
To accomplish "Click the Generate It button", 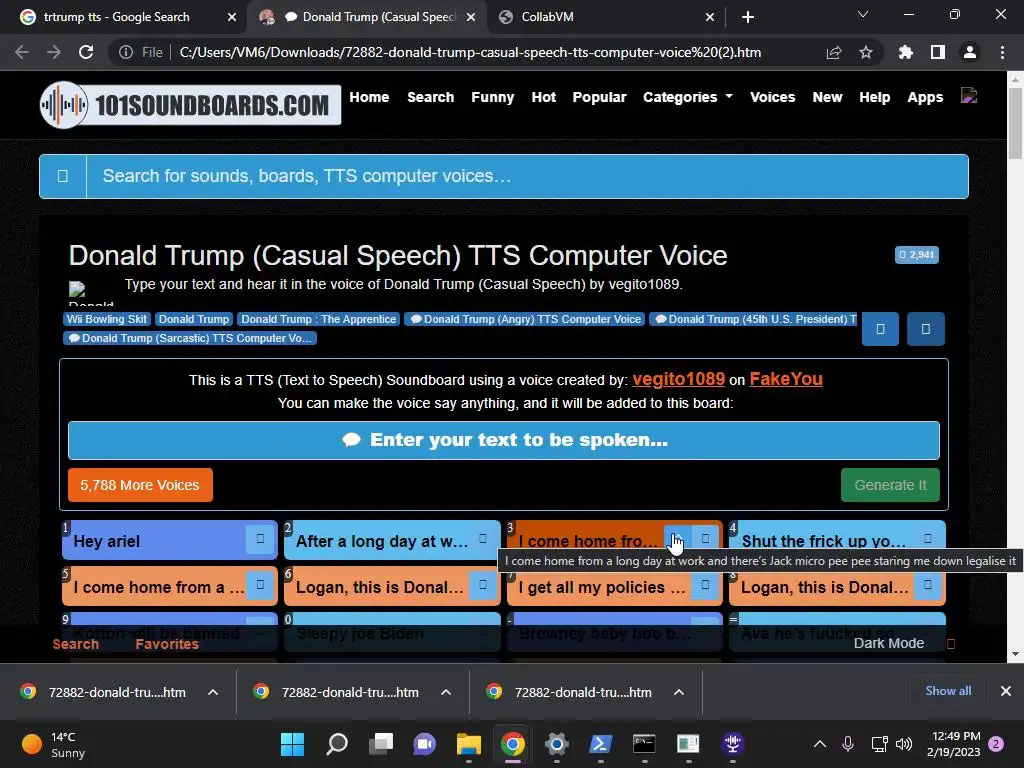I will point(890,485).
